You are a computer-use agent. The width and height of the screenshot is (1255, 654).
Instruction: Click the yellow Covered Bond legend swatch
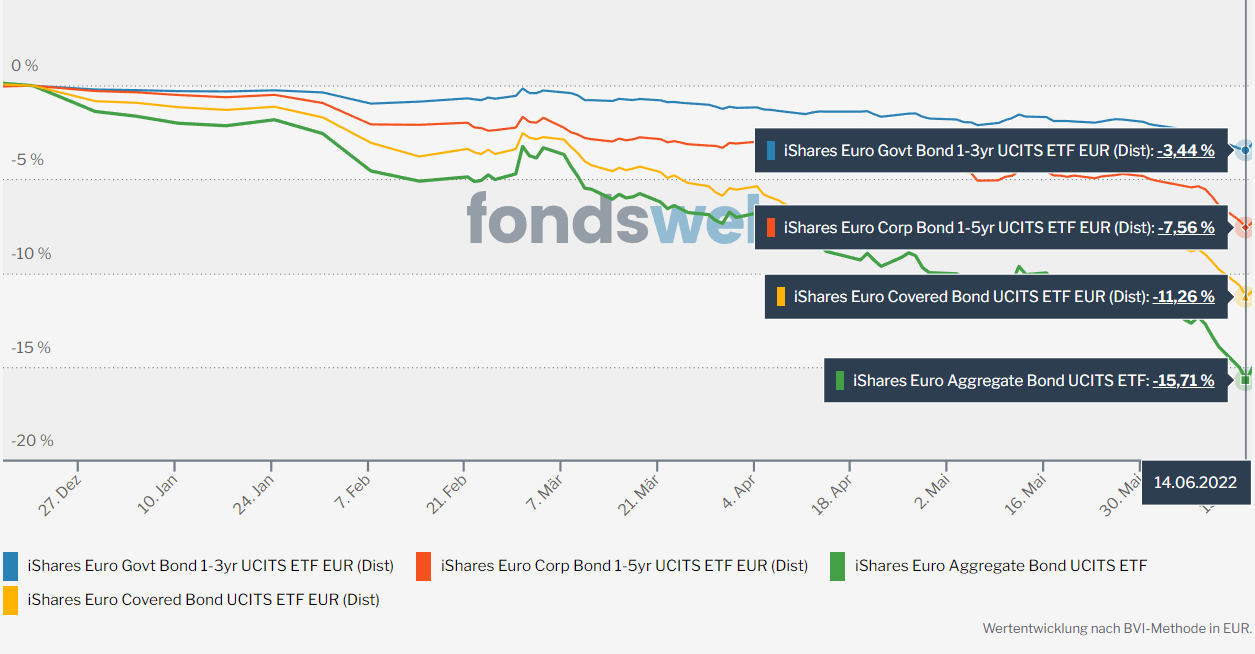(x=11, y=600)
